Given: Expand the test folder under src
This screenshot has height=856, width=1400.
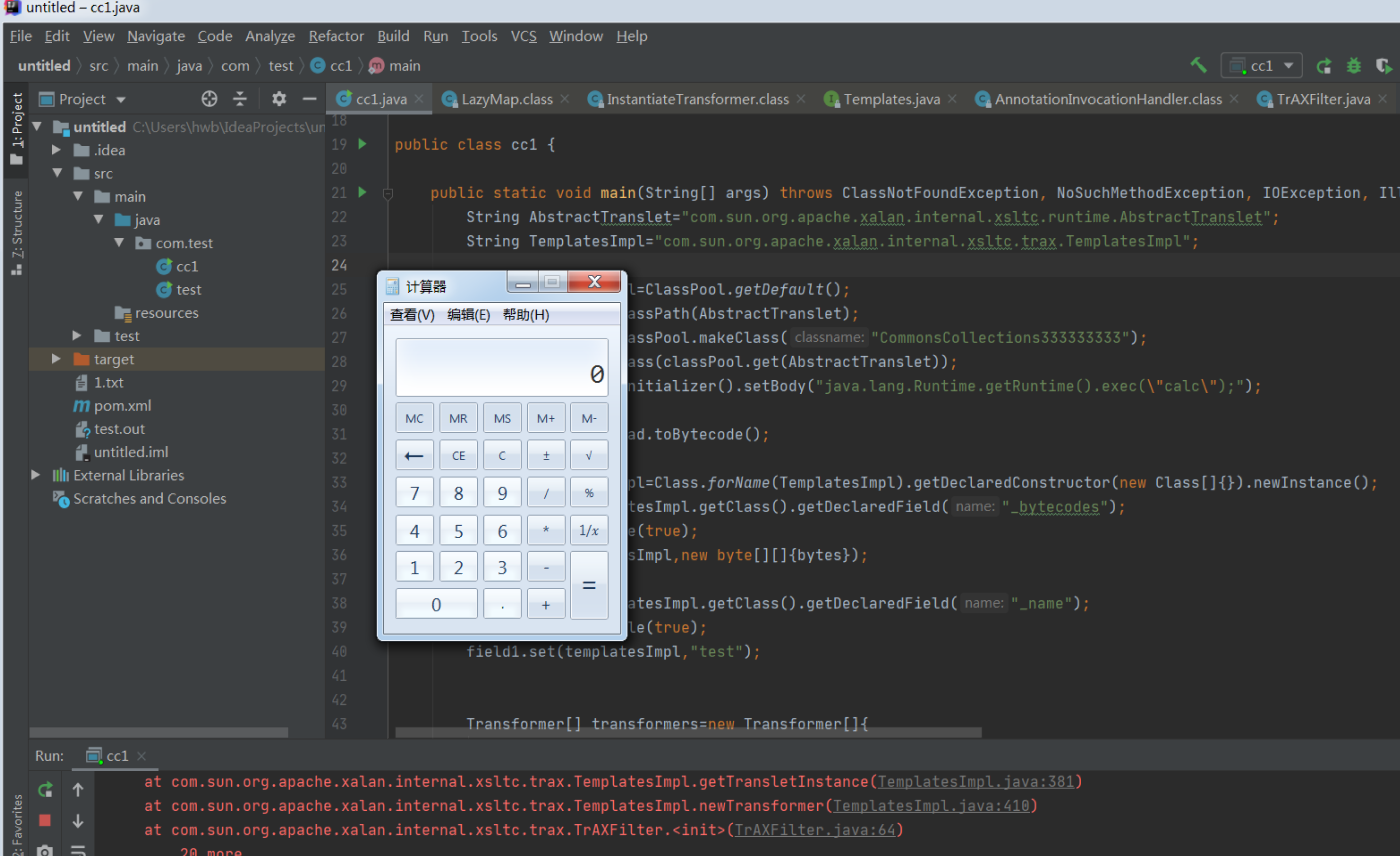Looking at the screenshot, I should pyautogui.click(x=77, y=336).
